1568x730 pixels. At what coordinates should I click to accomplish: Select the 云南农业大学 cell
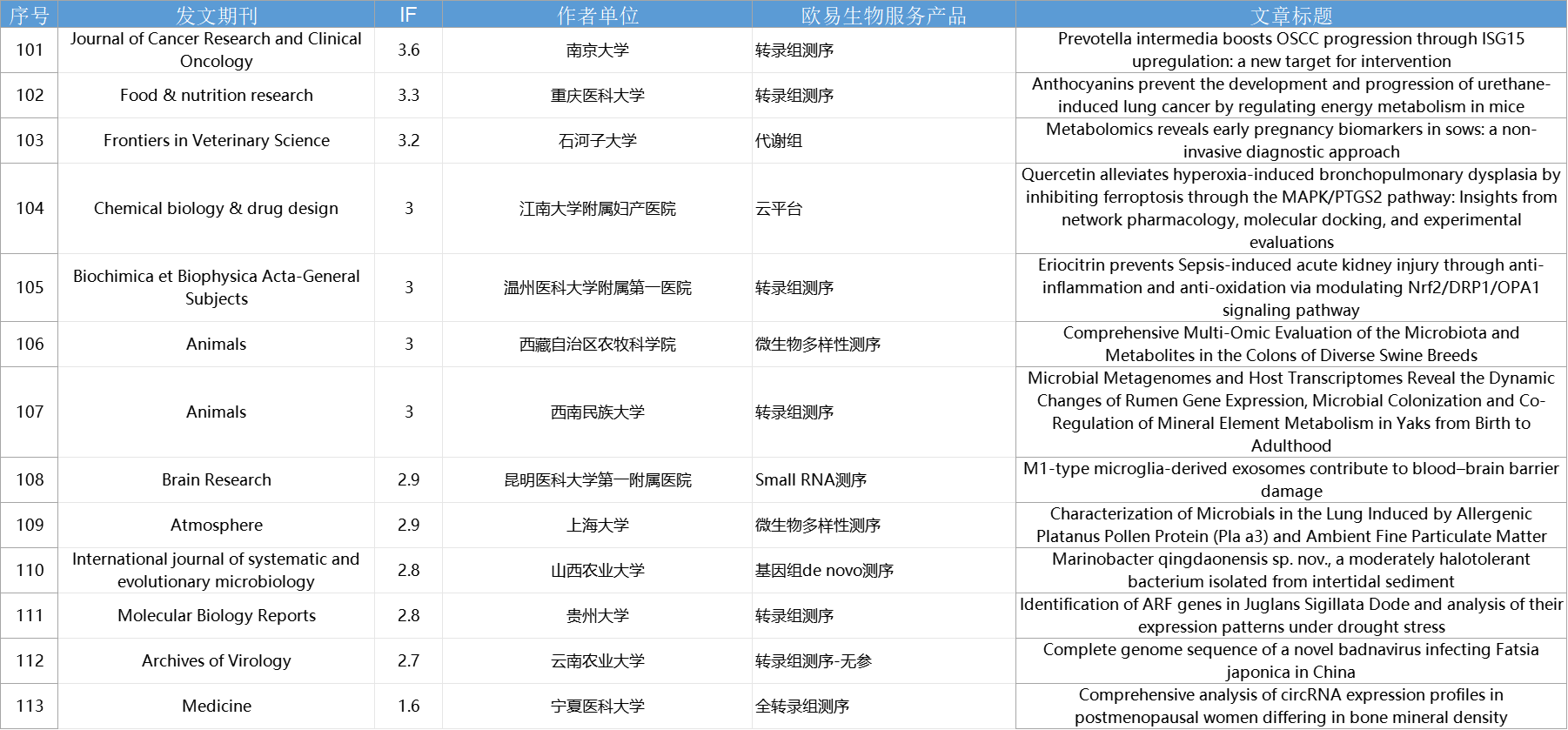(598, 661)
